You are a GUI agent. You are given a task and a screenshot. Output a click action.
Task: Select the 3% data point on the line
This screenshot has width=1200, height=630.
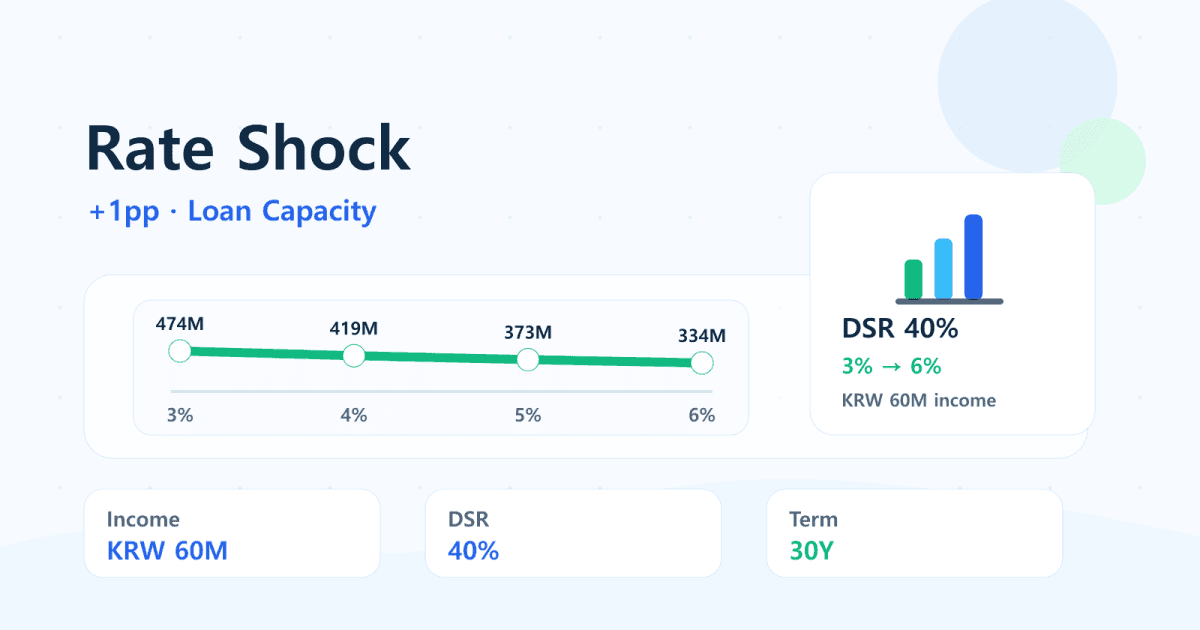coord(180,351)
